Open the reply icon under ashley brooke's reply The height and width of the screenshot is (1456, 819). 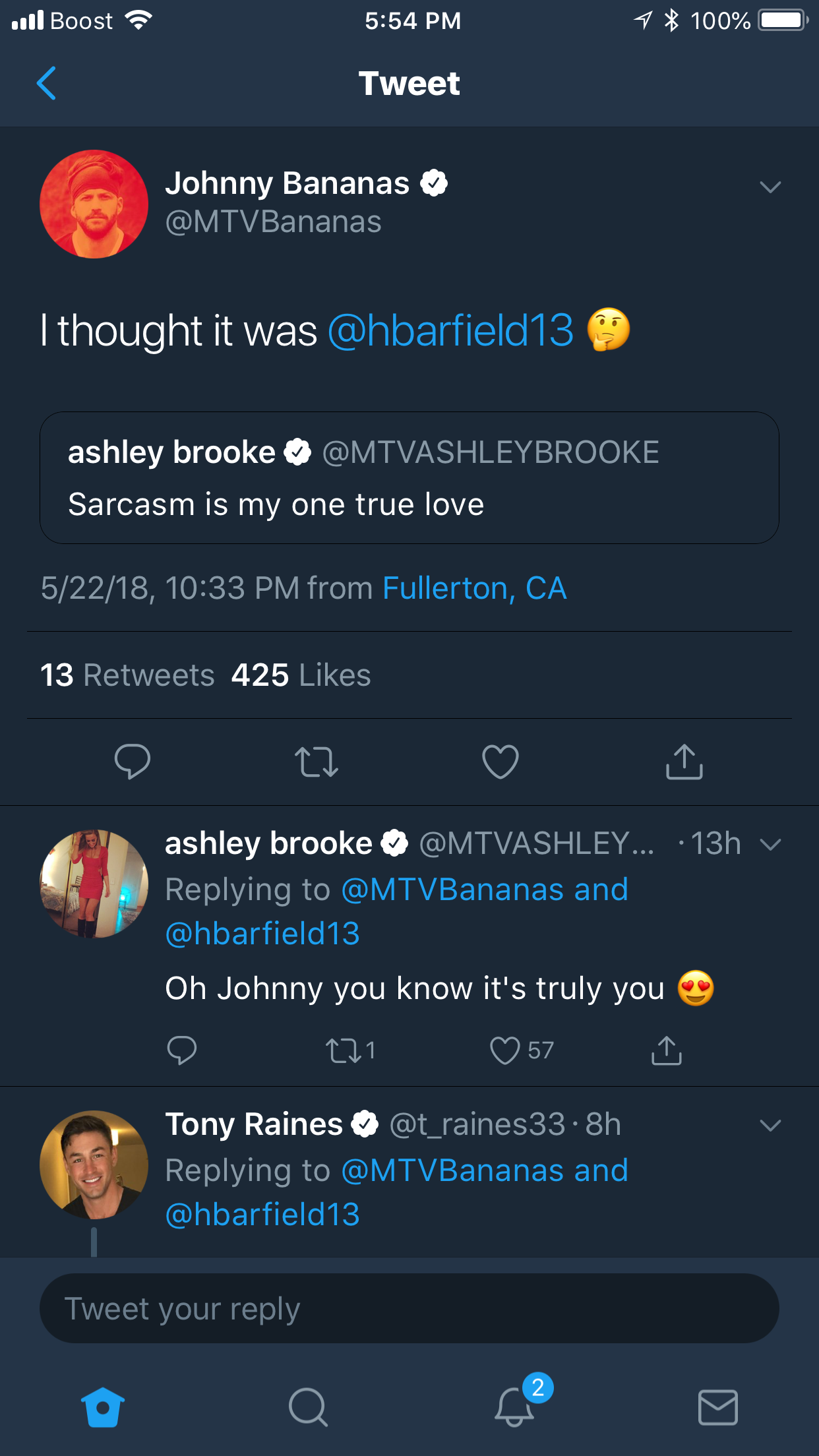tap(182, 1050)
